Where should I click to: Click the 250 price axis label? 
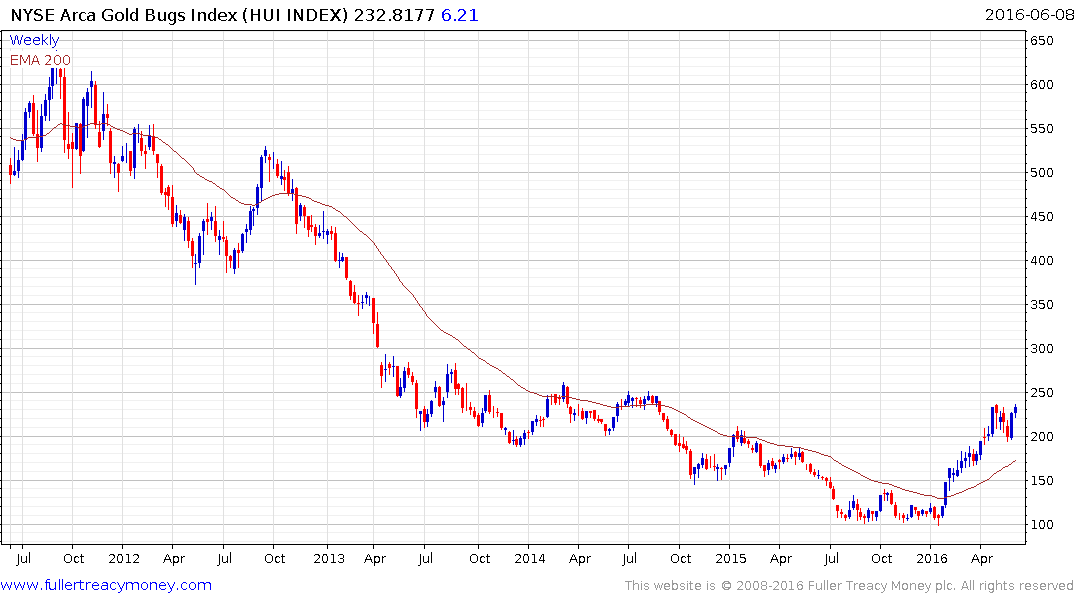(x=1041, y=392)
